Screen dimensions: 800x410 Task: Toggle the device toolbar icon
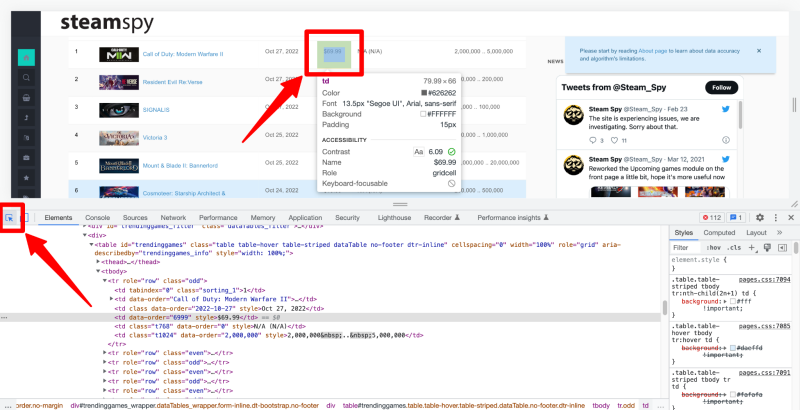point(24,218)
